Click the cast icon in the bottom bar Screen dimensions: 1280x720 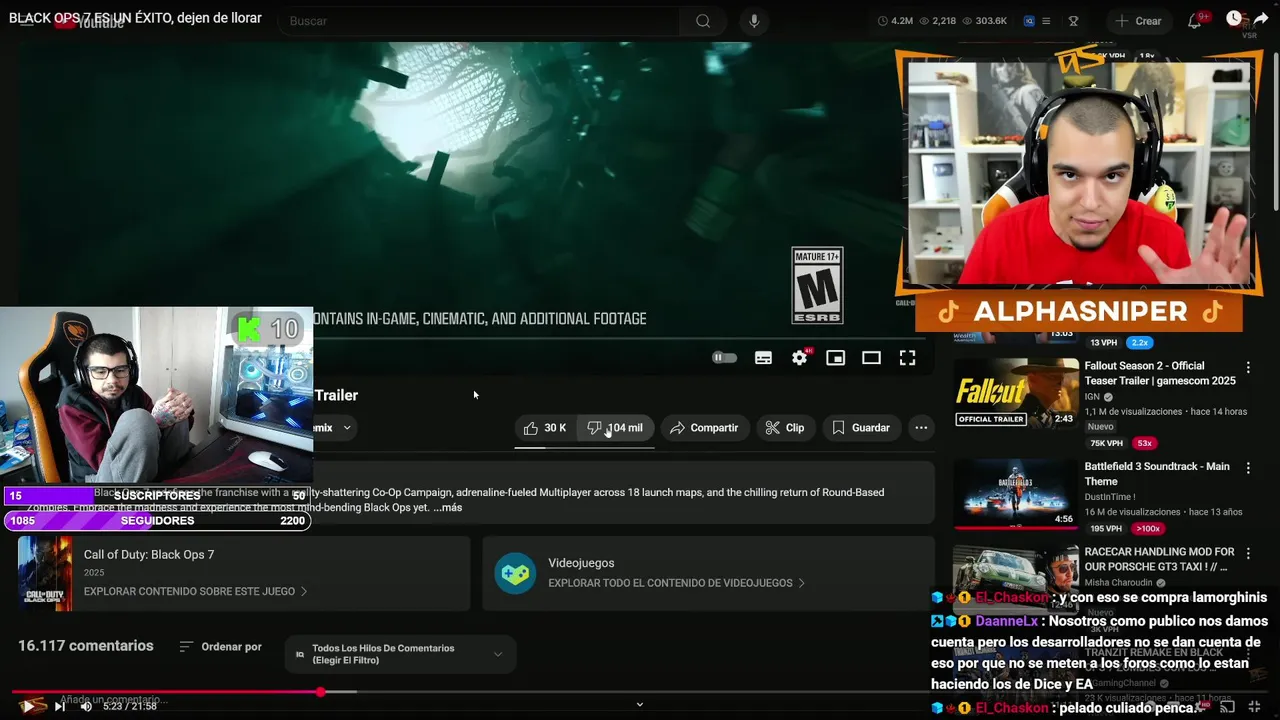tap(1227, 707)
